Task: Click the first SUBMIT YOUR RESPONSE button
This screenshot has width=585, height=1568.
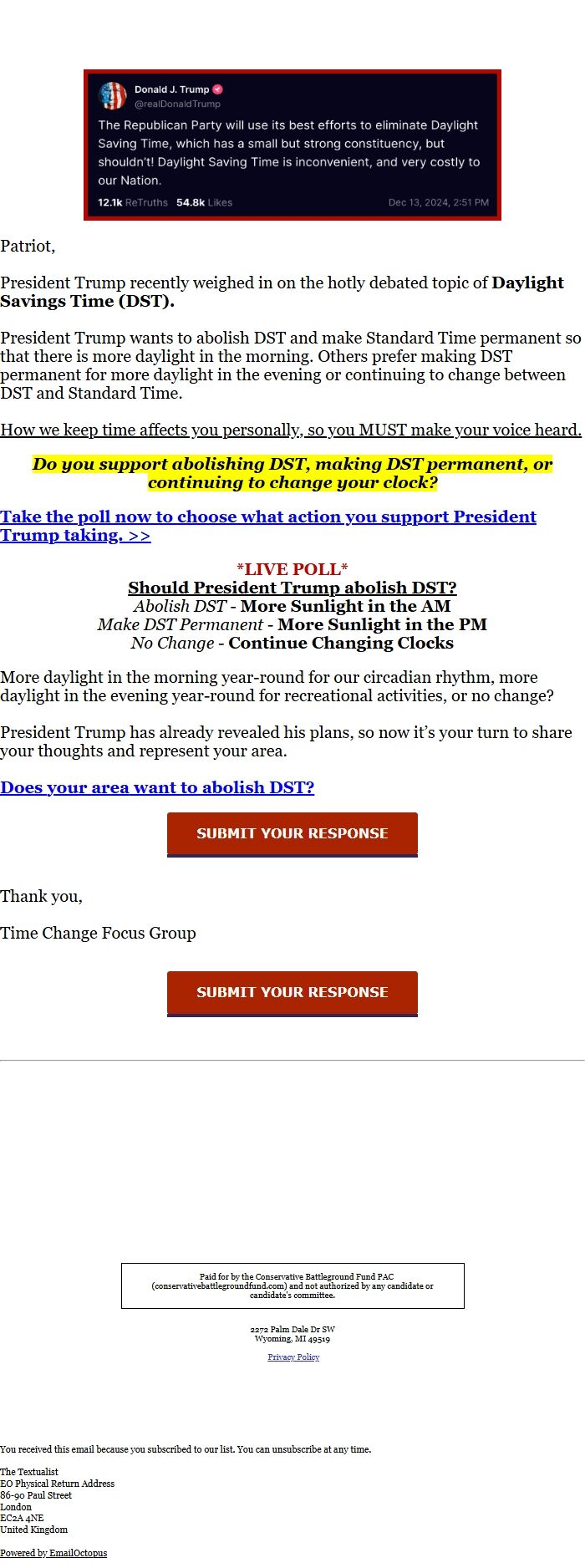Action: [x=292, y=833]
